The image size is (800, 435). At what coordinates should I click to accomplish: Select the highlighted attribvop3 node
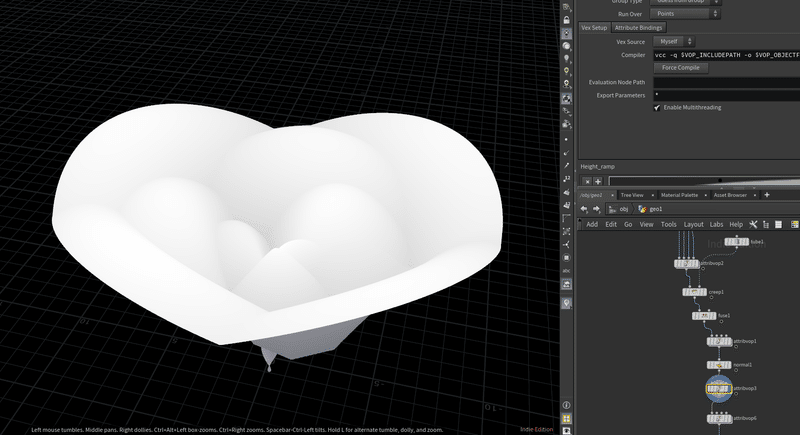click(x=719, y=389)
